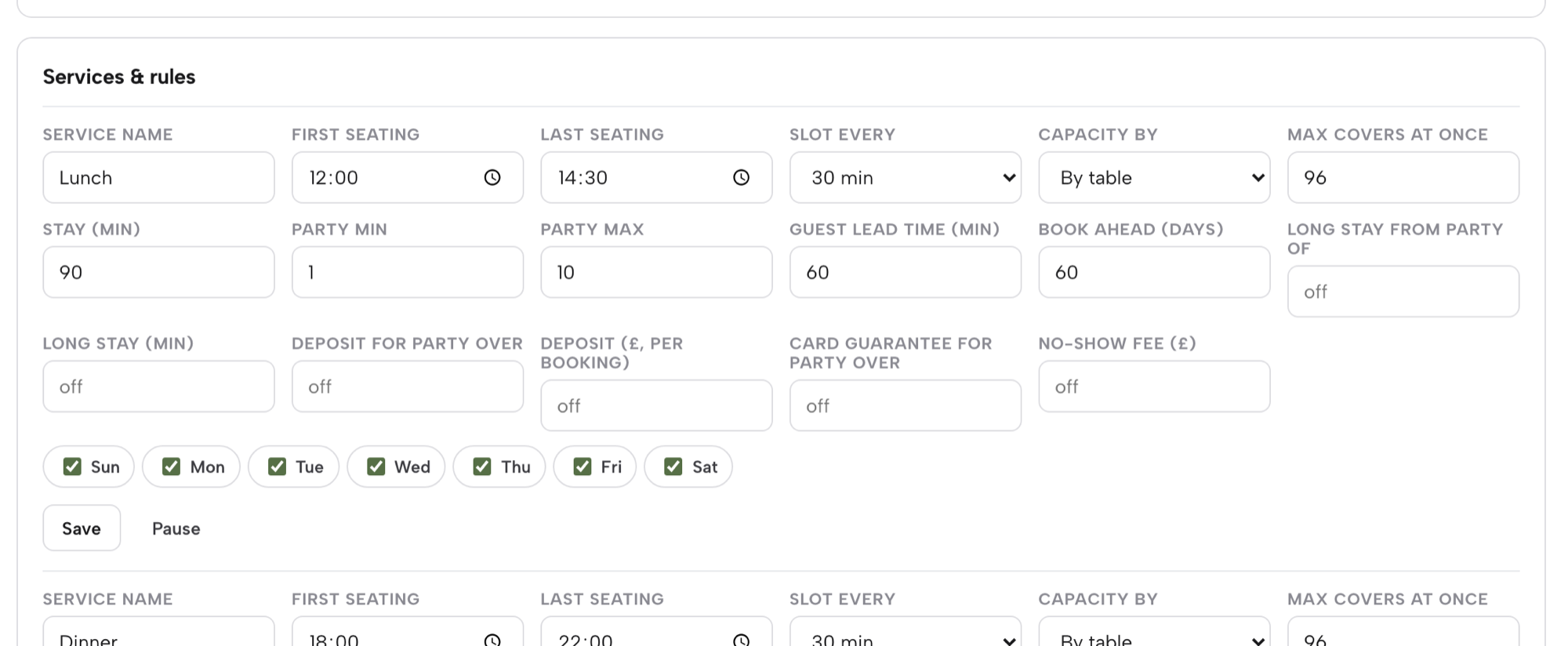Edit the Party Max field
This screenshot has width=1568, height=646.
pyautogui.click(x=656, y=272)
